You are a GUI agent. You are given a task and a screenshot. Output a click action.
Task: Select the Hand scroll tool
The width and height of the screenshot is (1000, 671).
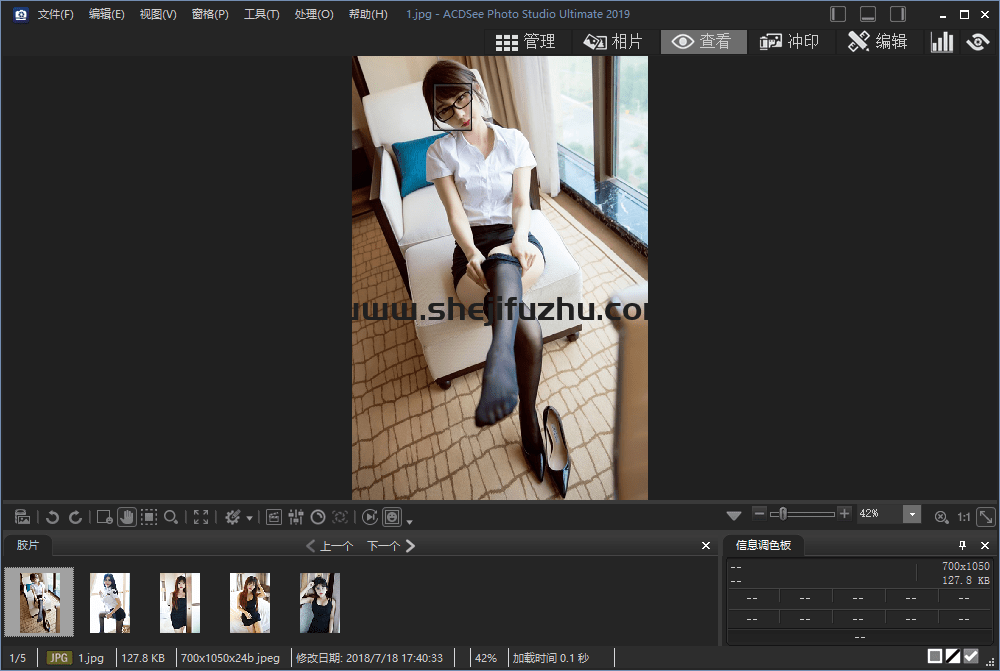(x=127, y=517)
